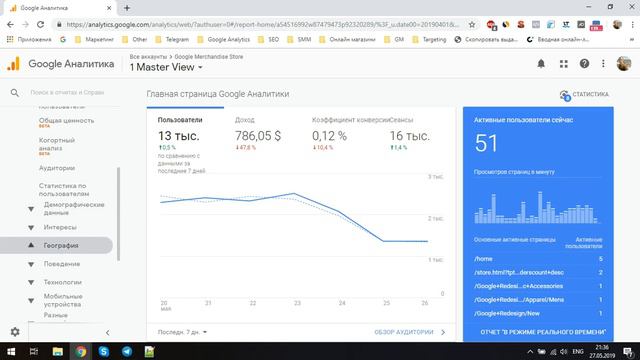The height and width of the screenshot is (360, 640).
Task: Expand the Интересы section
Action: 31,227
